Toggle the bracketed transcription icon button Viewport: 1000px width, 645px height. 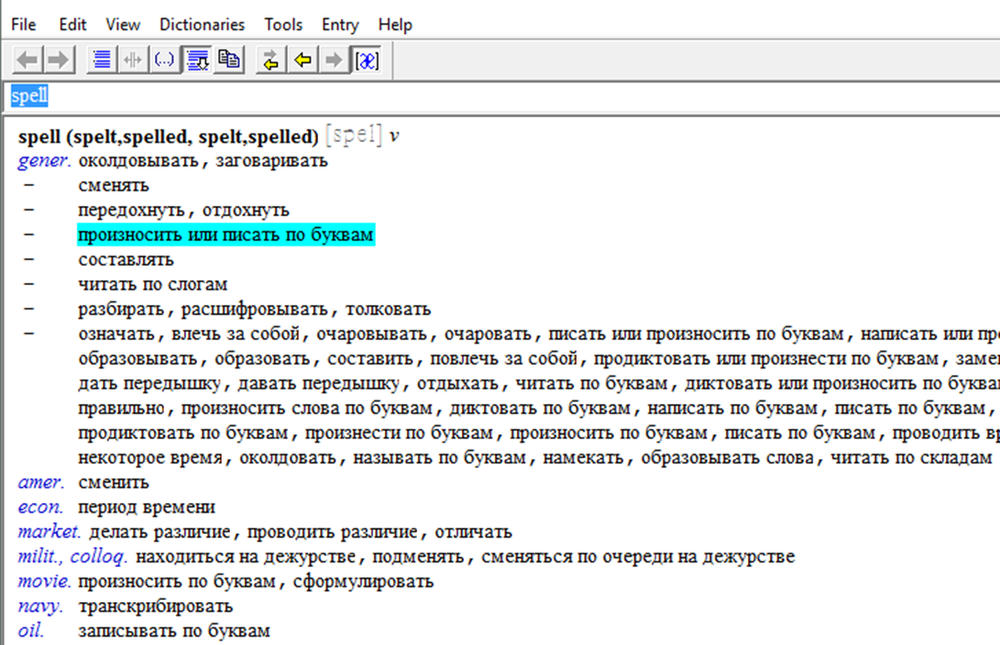coord(366,61)
